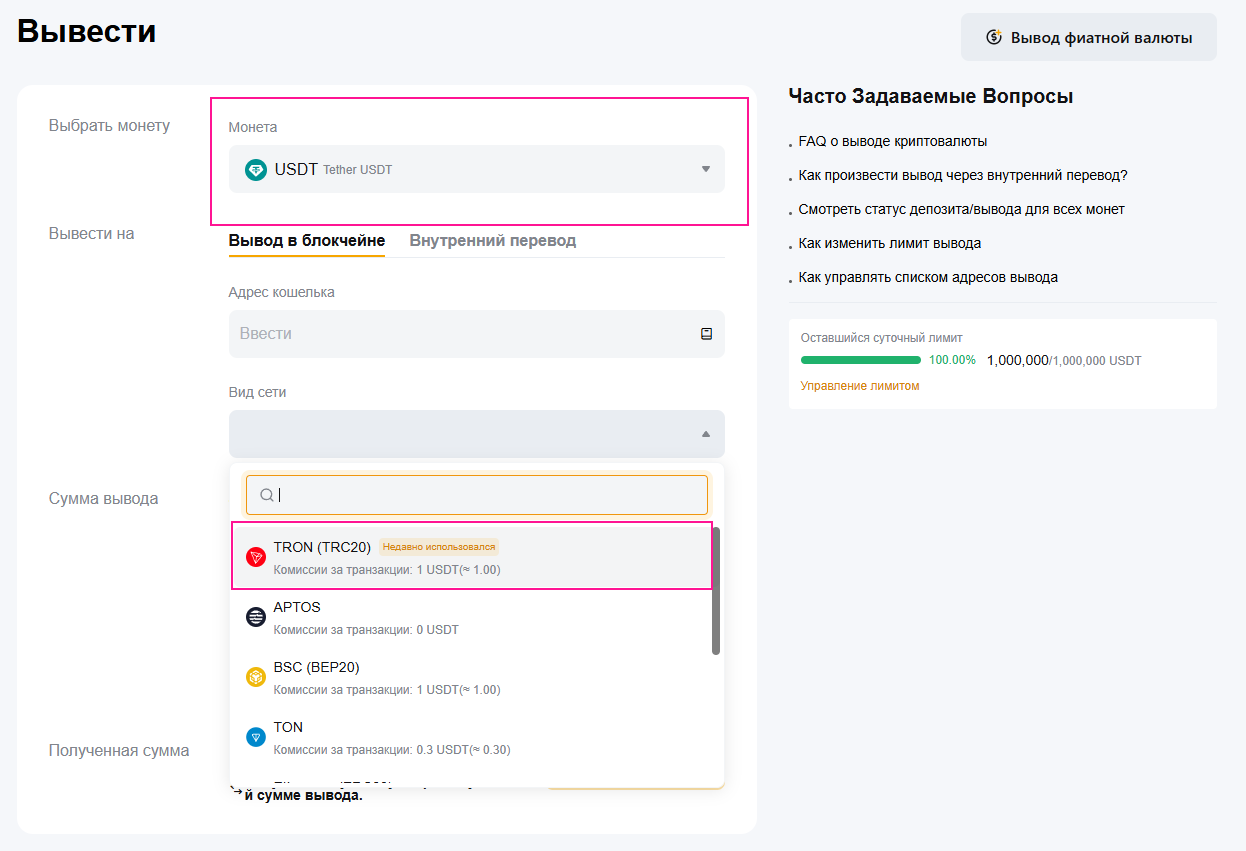1246x851 pixels.
Task: Click the daily limit progress bar
Action: [860, 360]
